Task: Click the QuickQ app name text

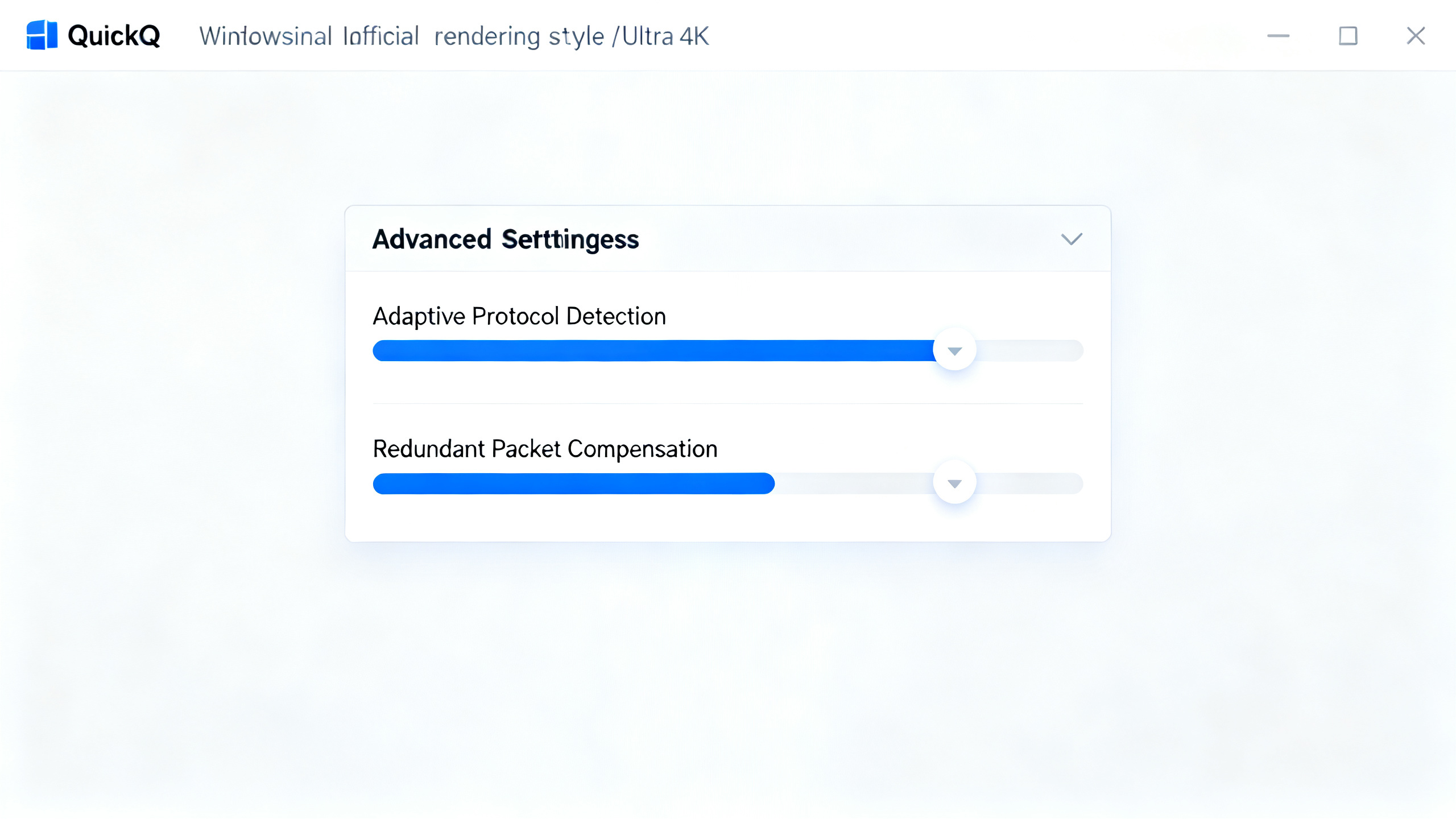Action: pyautogui.click(x=114, y=36)
